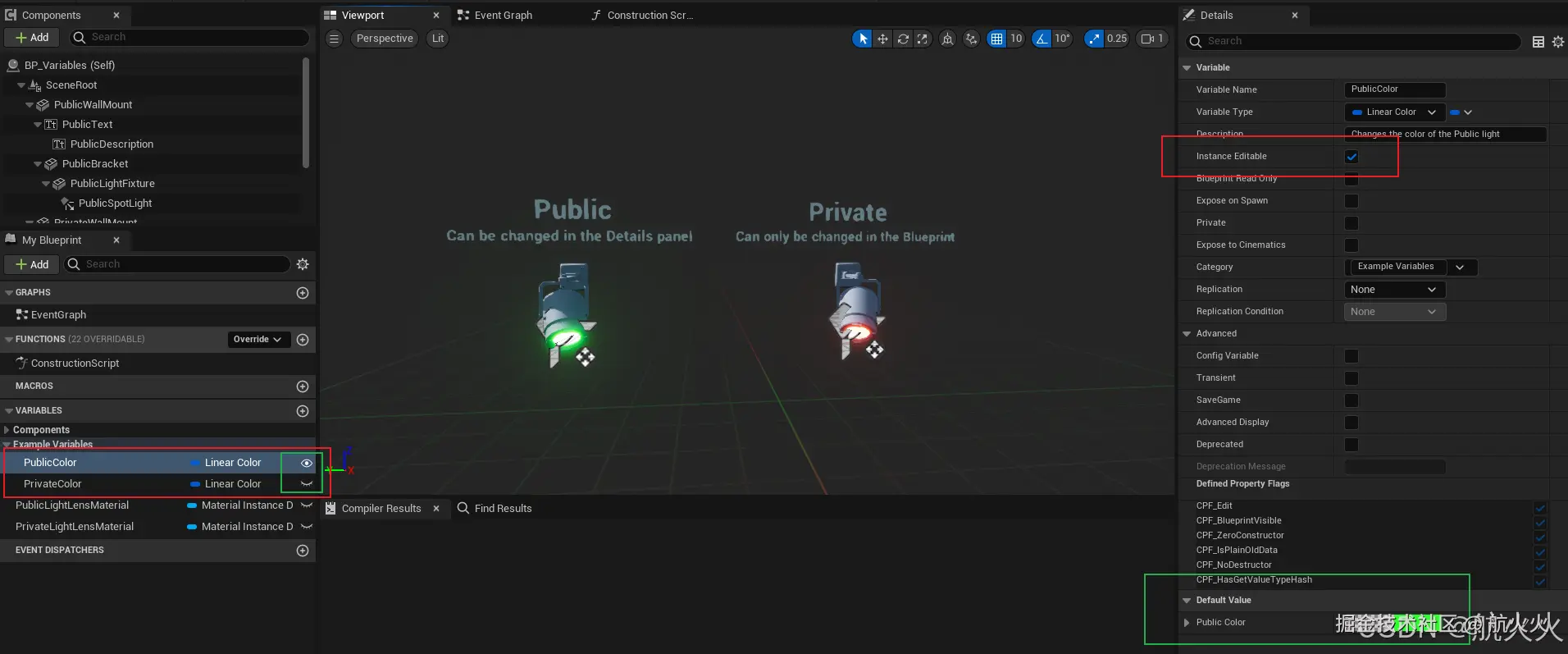Open the rotation snap 10° value menu

1062,39
